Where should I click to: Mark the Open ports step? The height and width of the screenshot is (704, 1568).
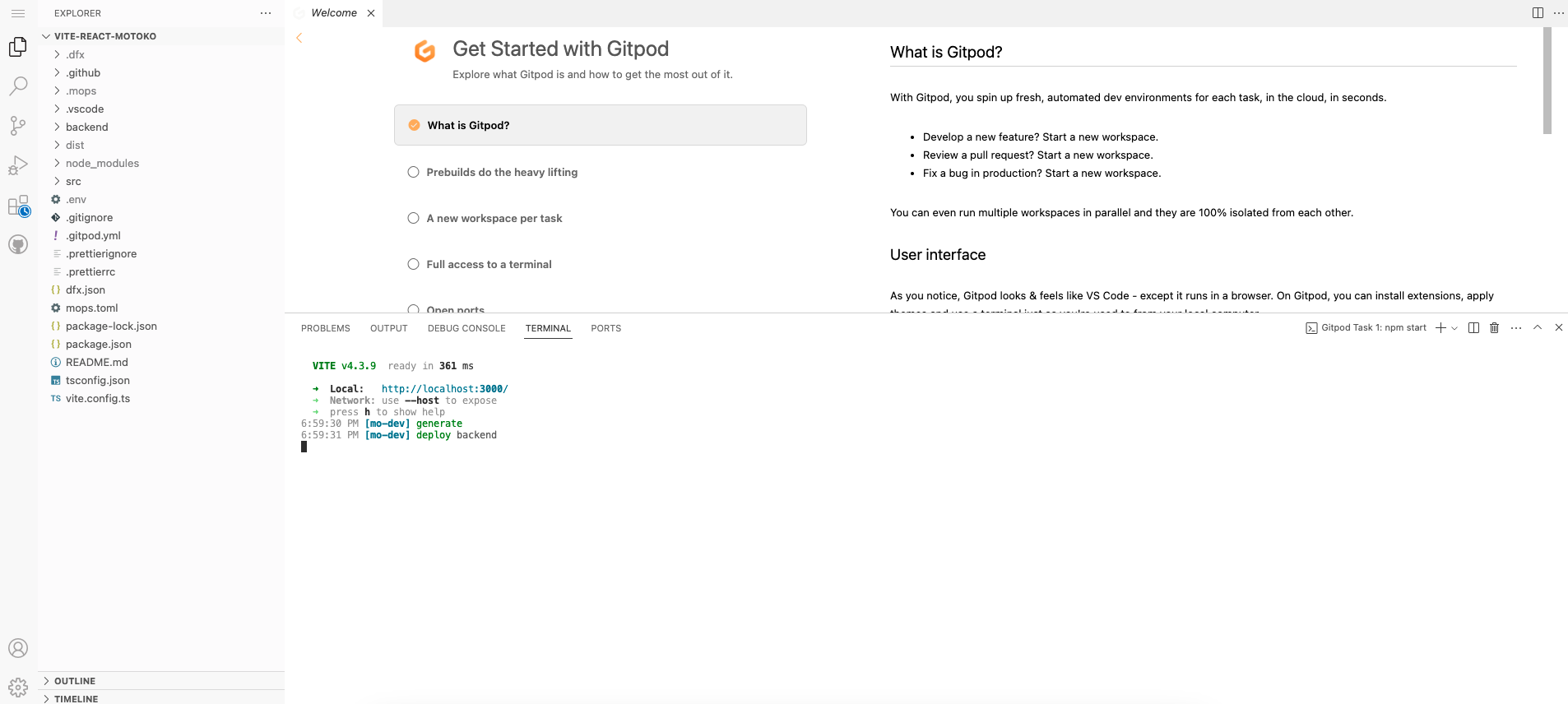(414, 309)
